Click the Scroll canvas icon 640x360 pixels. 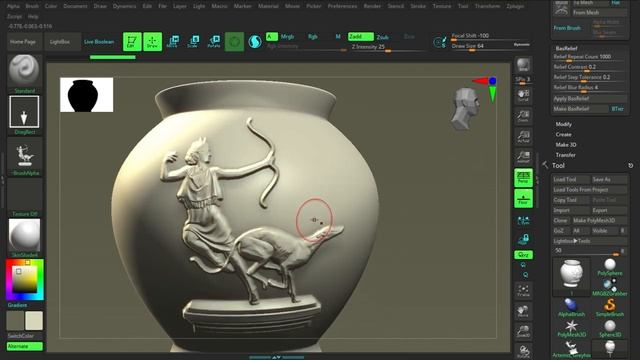point(523,96)
